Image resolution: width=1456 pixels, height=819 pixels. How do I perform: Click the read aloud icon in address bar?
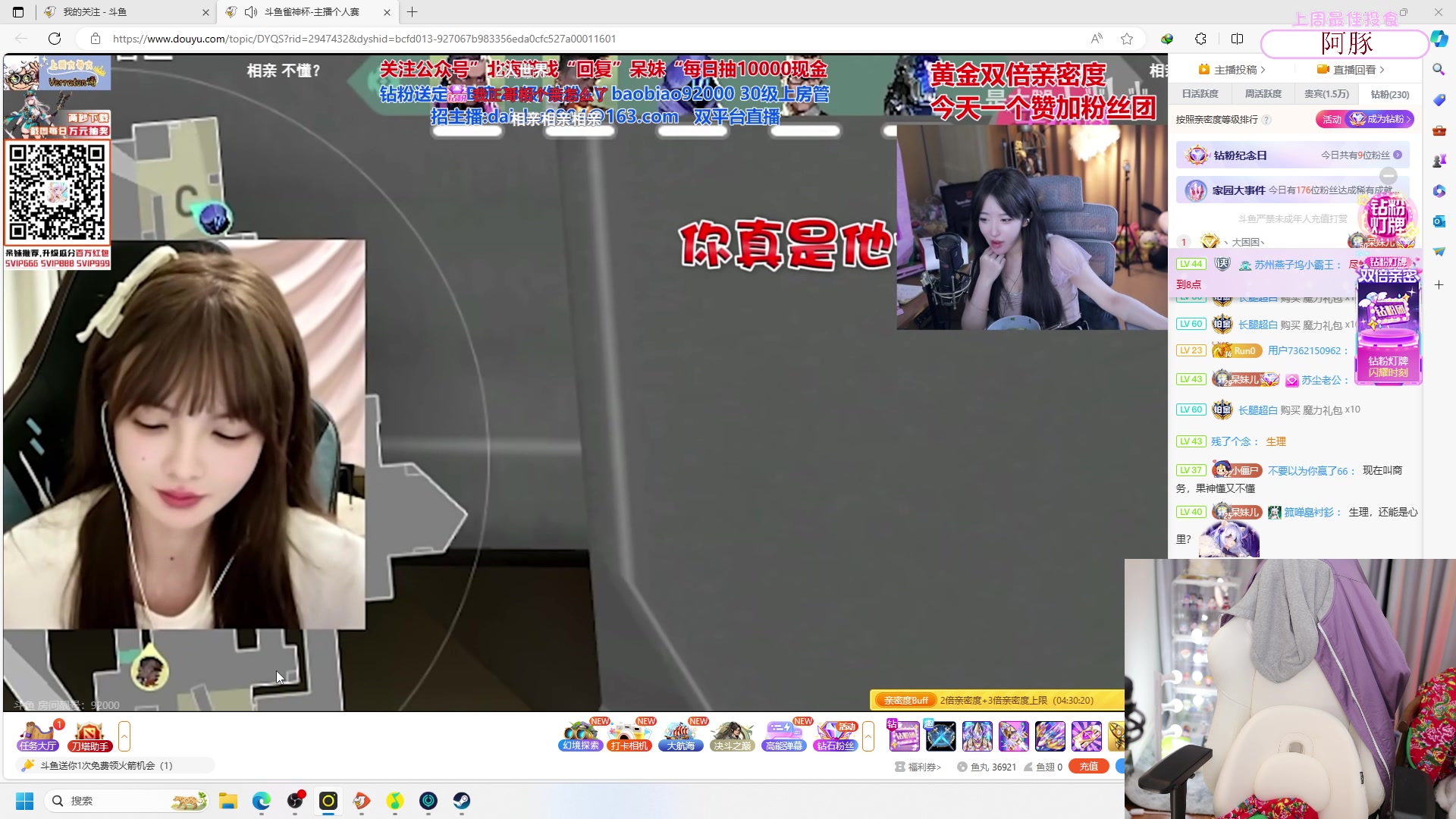tap(1097, 39)
